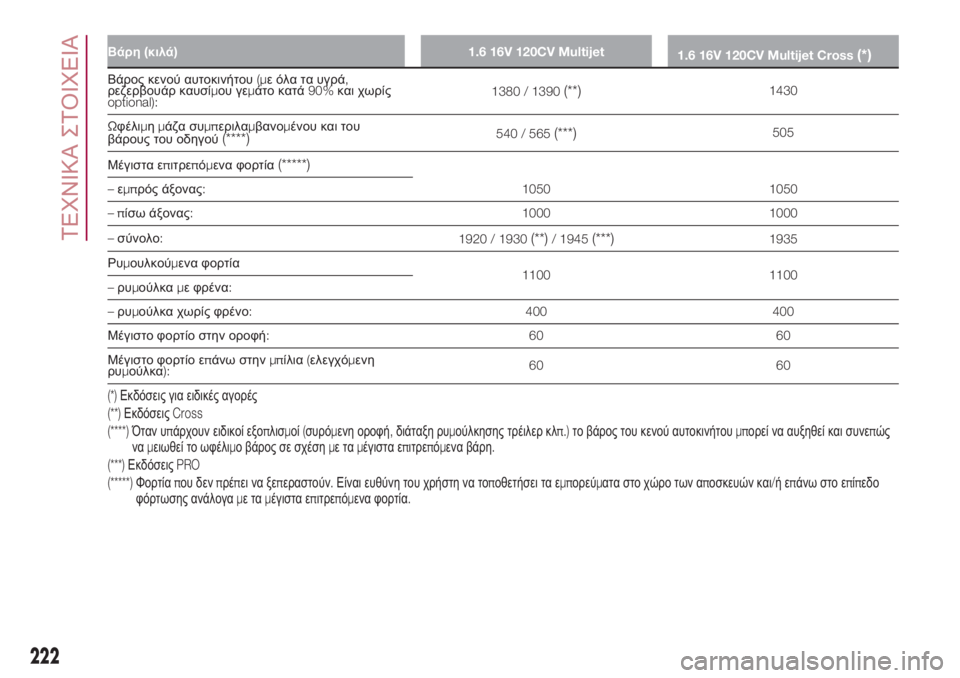Click footnote '(*) Εκδόσεις για ειδικές αγορές'
This screenshot has width=960, height=678.
click(182, 396)
